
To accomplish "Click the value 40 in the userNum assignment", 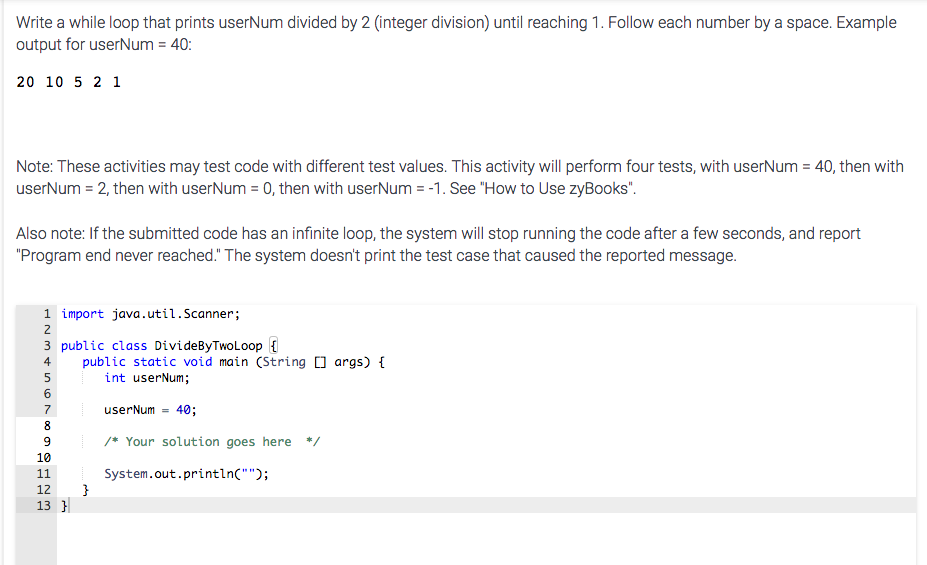I will click(x=183, y=410).
